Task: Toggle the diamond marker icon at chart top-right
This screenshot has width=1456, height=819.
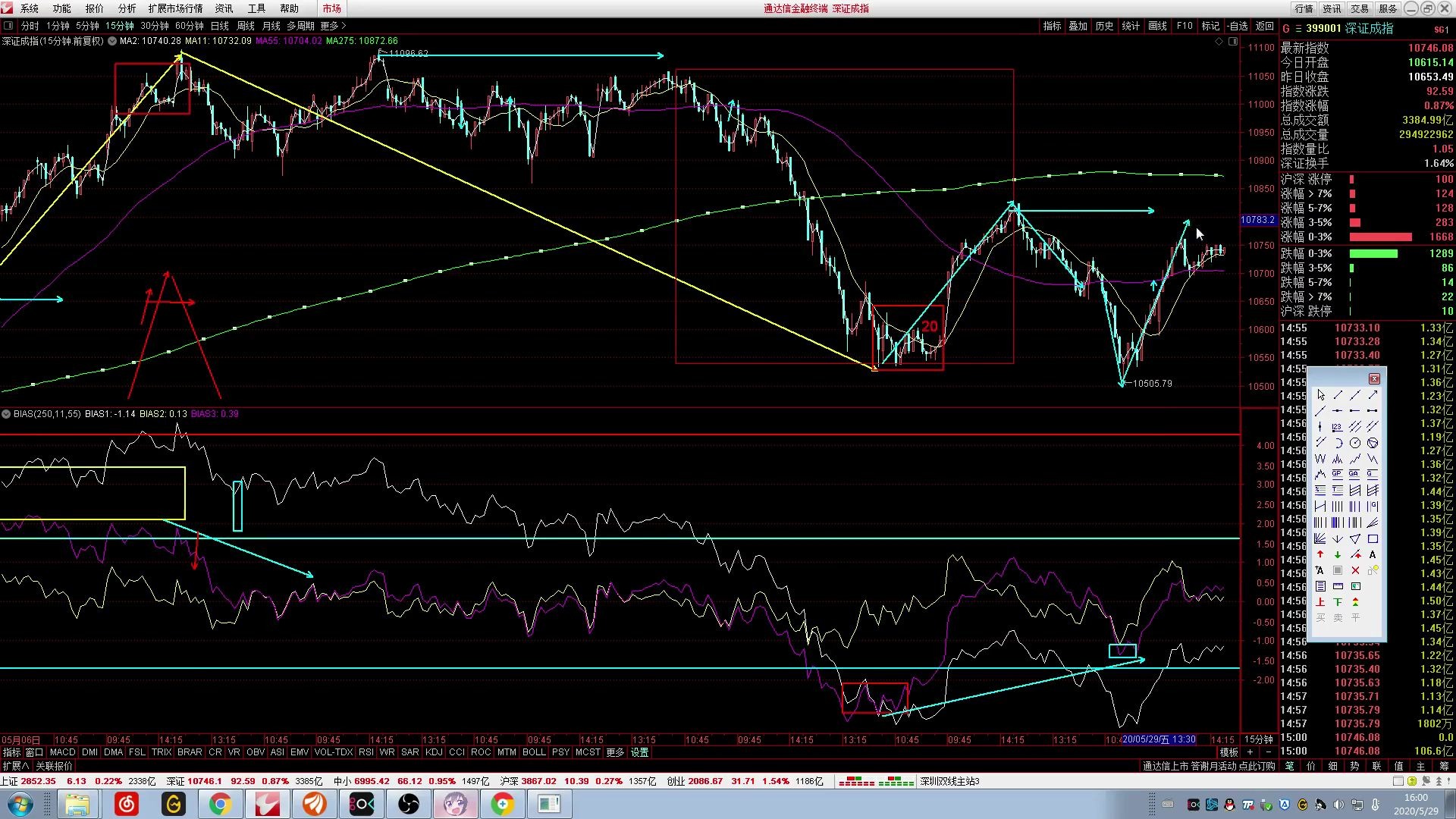Action: [x=1219, y=42]
